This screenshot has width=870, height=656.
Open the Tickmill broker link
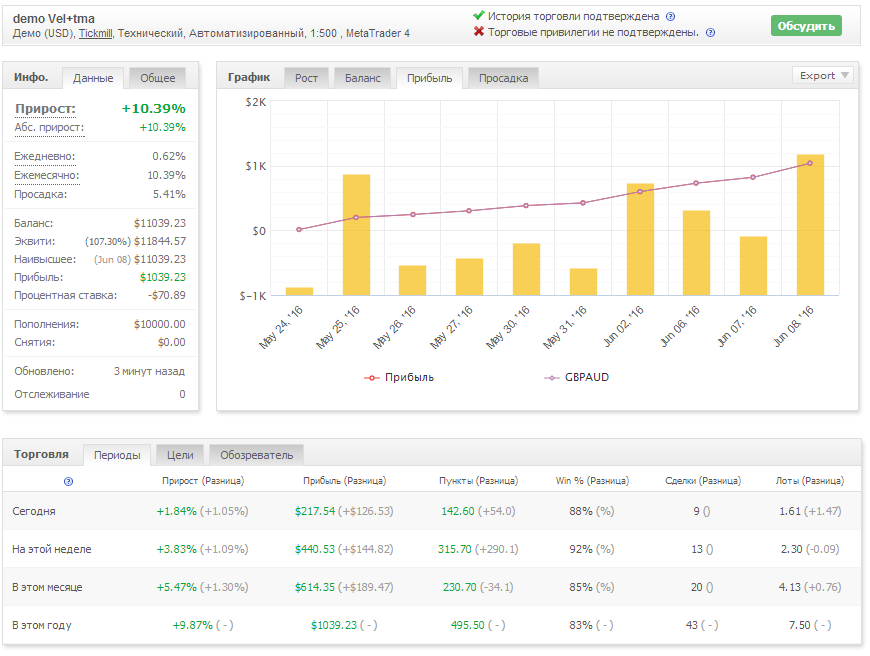(x=95, y=33)
